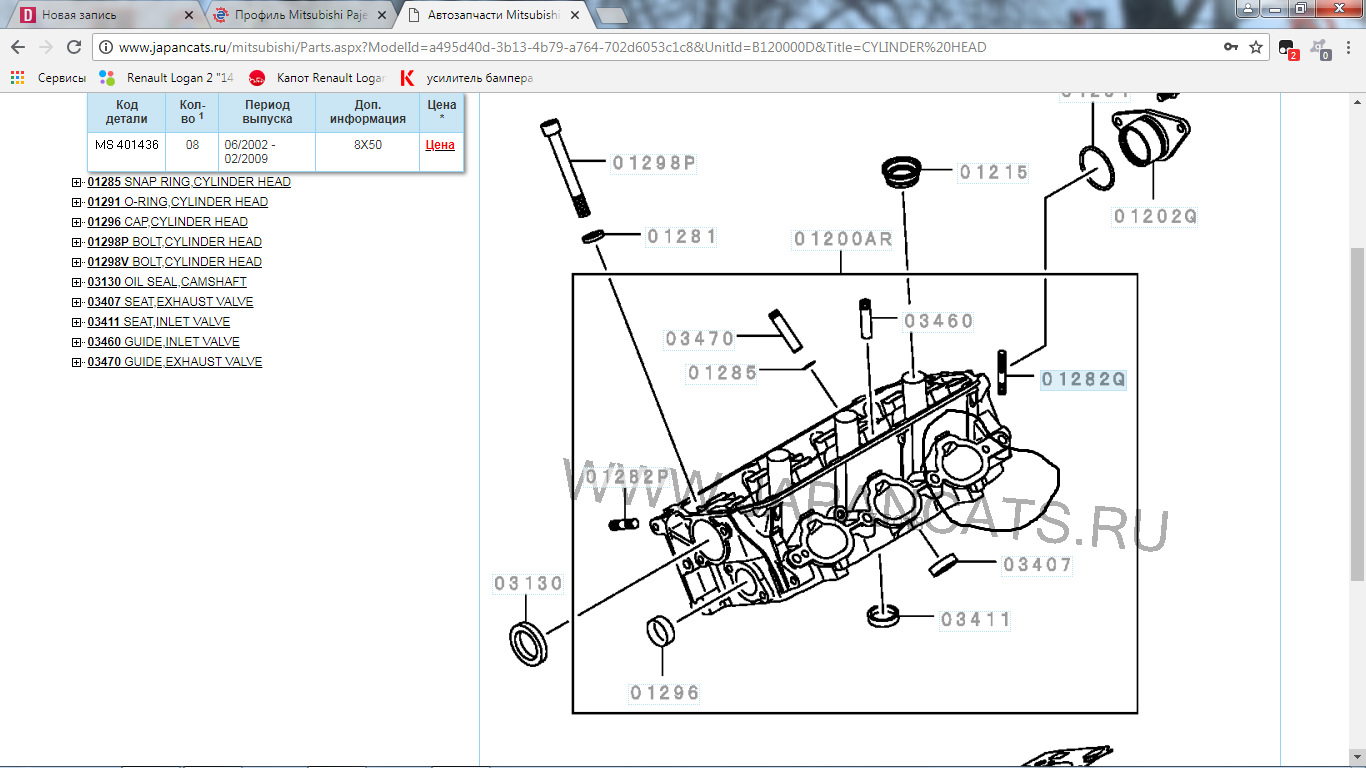Select diagram label 01282P
1366x768 pixels.
(x=628, y=477)
